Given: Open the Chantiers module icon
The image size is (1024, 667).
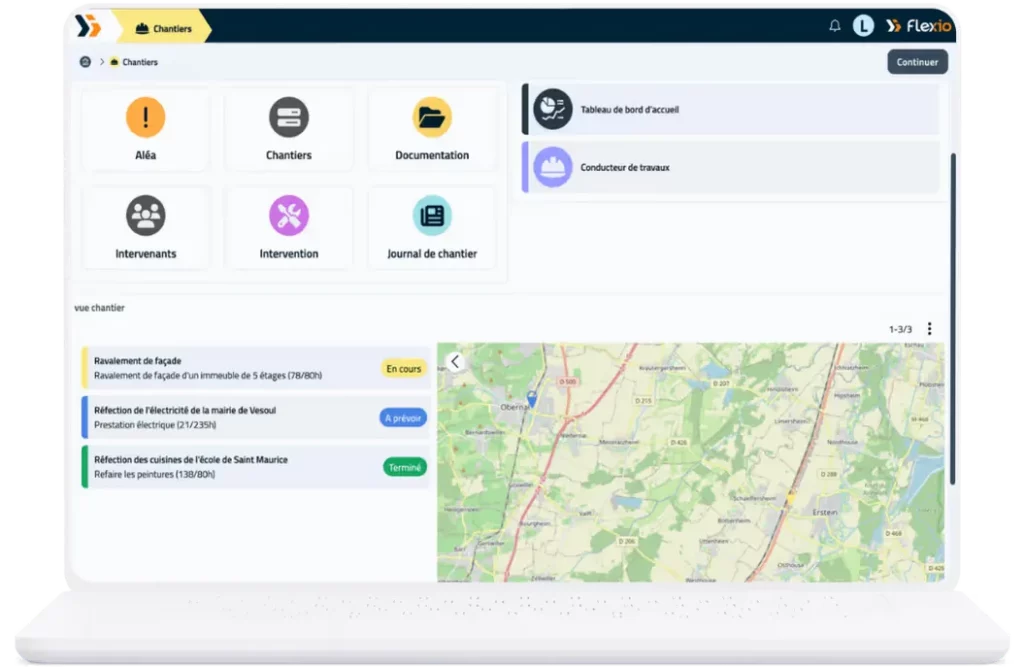Looking at the screenshot, I should coord(289,118).
